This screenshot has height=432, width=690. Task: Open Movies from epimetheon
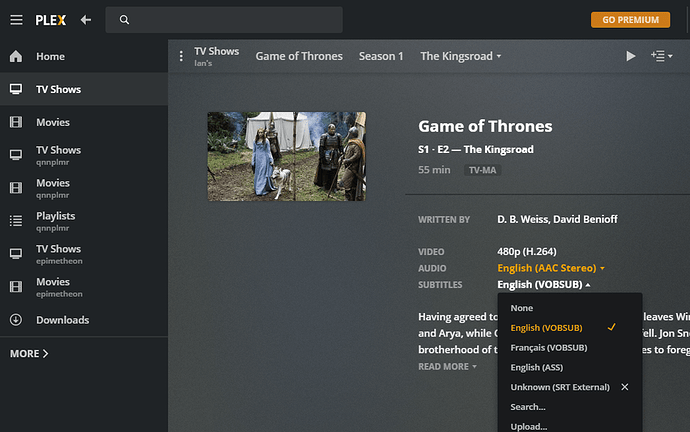tap(84, 287)
